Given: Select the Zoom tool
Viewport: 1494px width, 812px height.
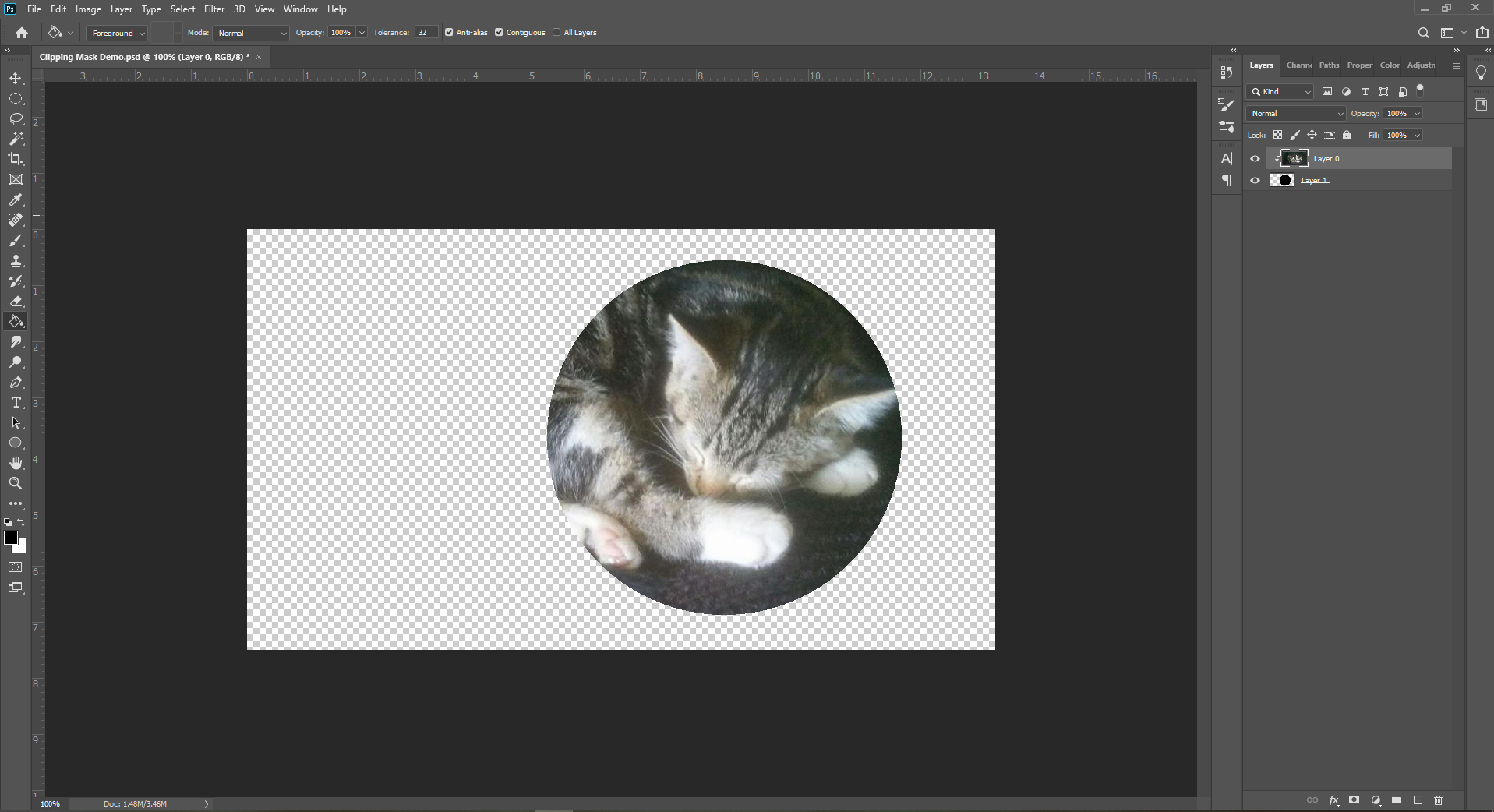Looking at the screenshot, I should point(16,483).
